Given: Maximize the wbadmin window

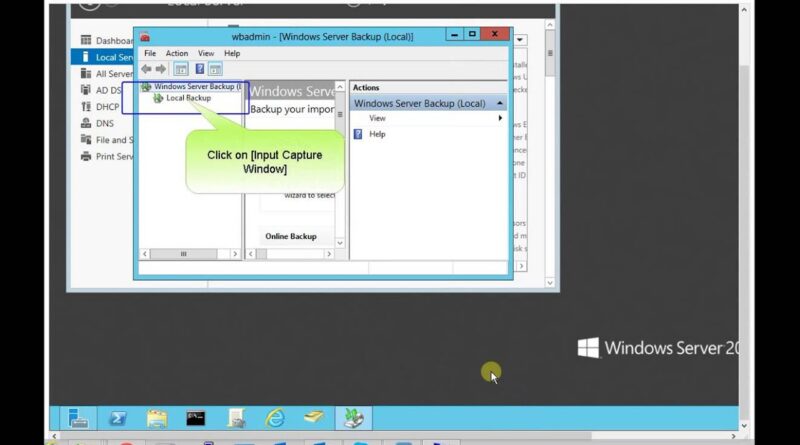Looking at the screenshot, I should click(472, 34).
